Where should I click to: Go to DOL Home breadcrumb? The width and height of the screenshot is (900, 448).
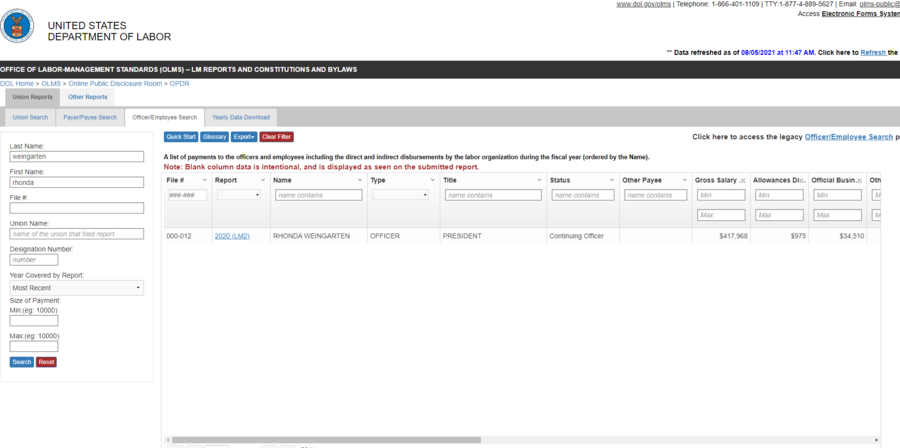point(17,84)
